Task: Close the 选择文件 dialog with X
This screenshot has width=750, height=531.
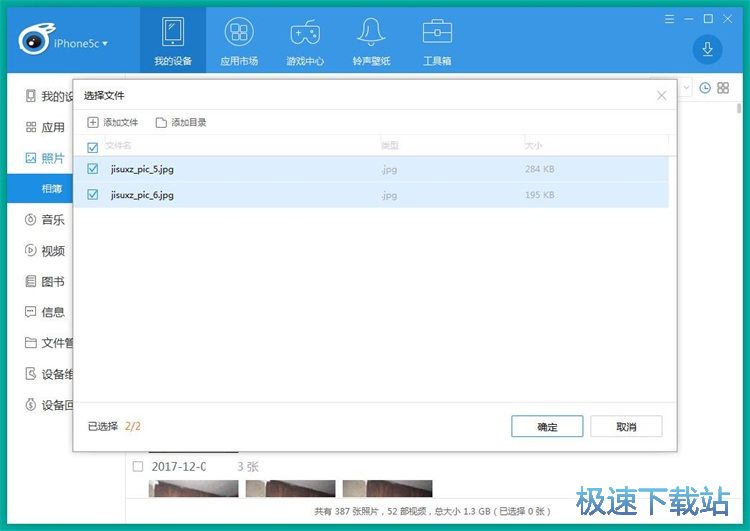Action: (661, 95)
